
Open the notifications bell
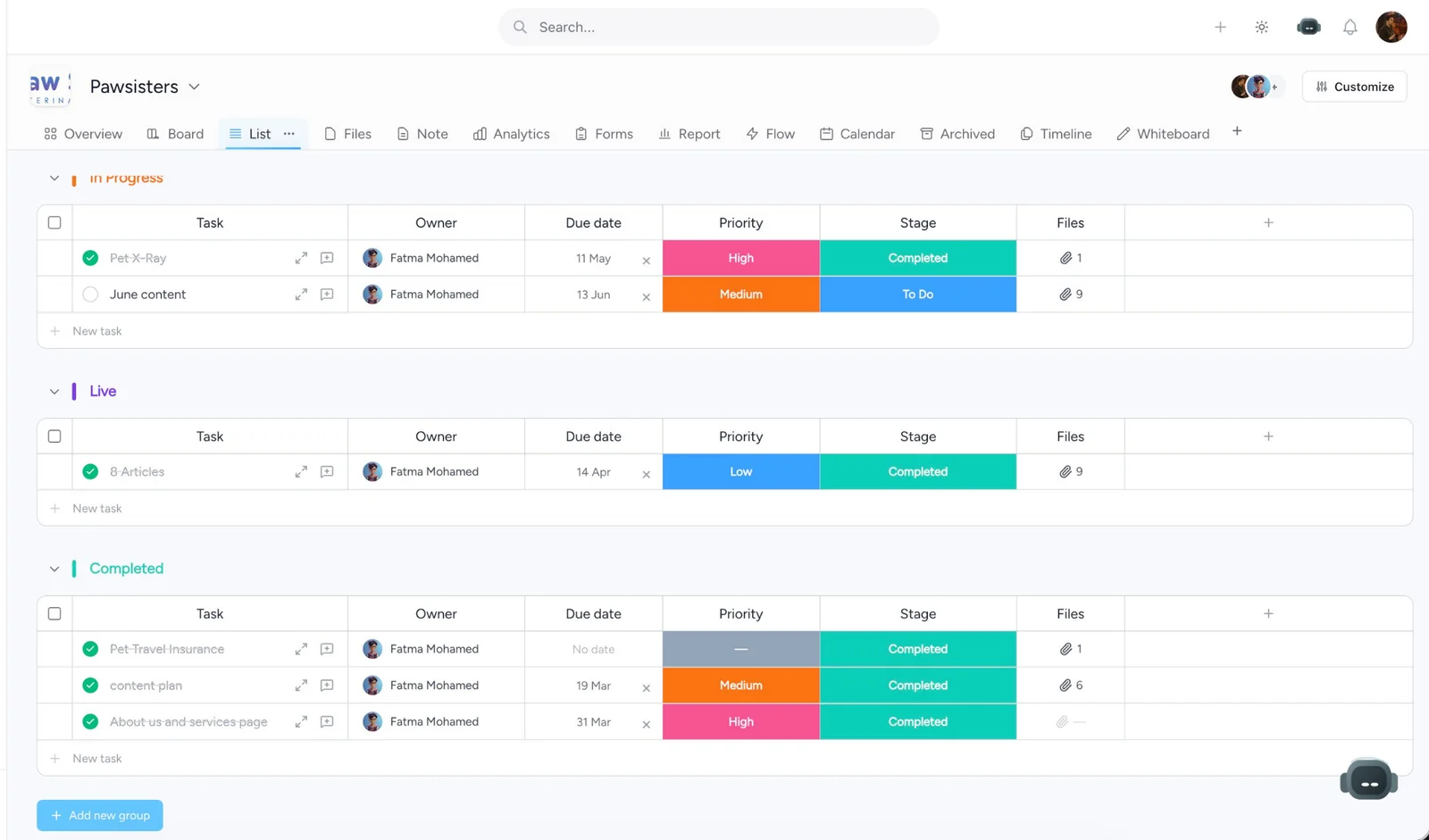point(1350,27)
